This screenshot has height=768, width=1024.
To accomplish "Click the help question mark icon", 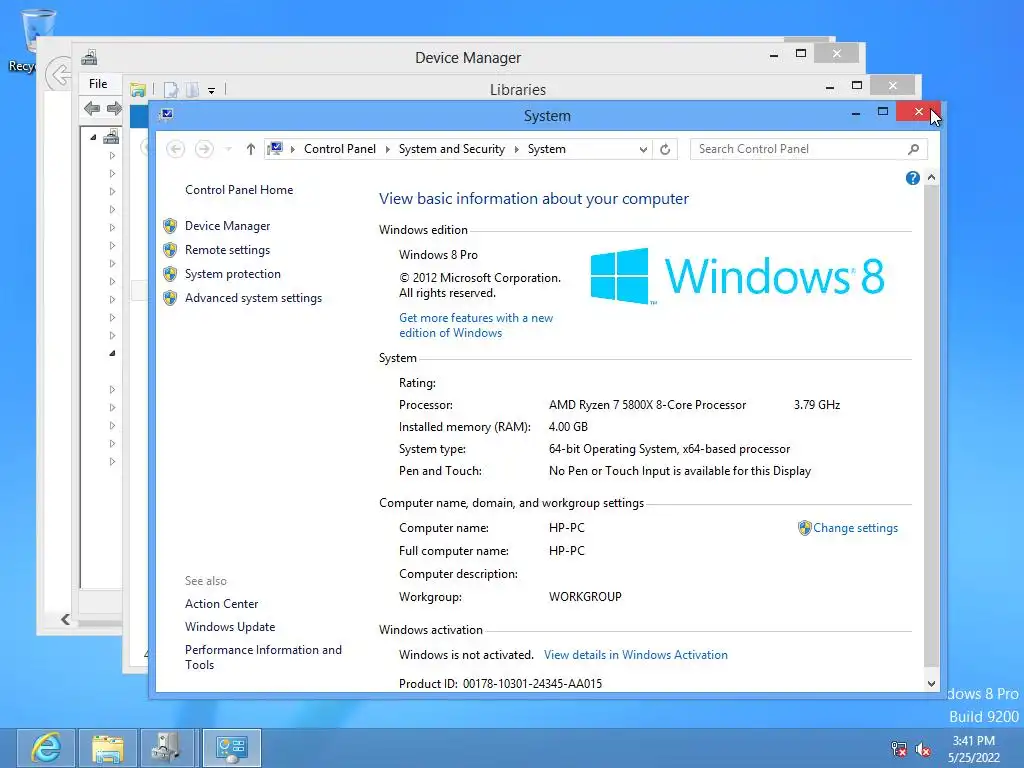I will tap(913, 178).
